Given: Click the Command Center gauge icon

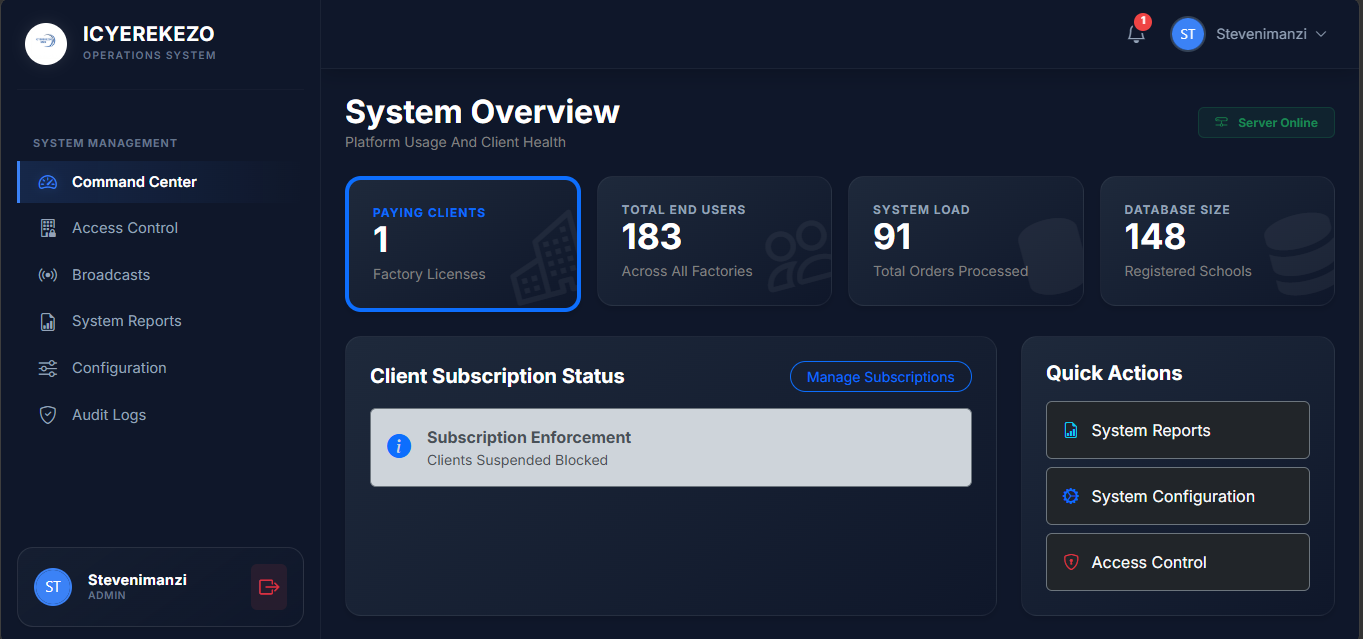Looking at the screenshot, I should click(x=48, y=182).
